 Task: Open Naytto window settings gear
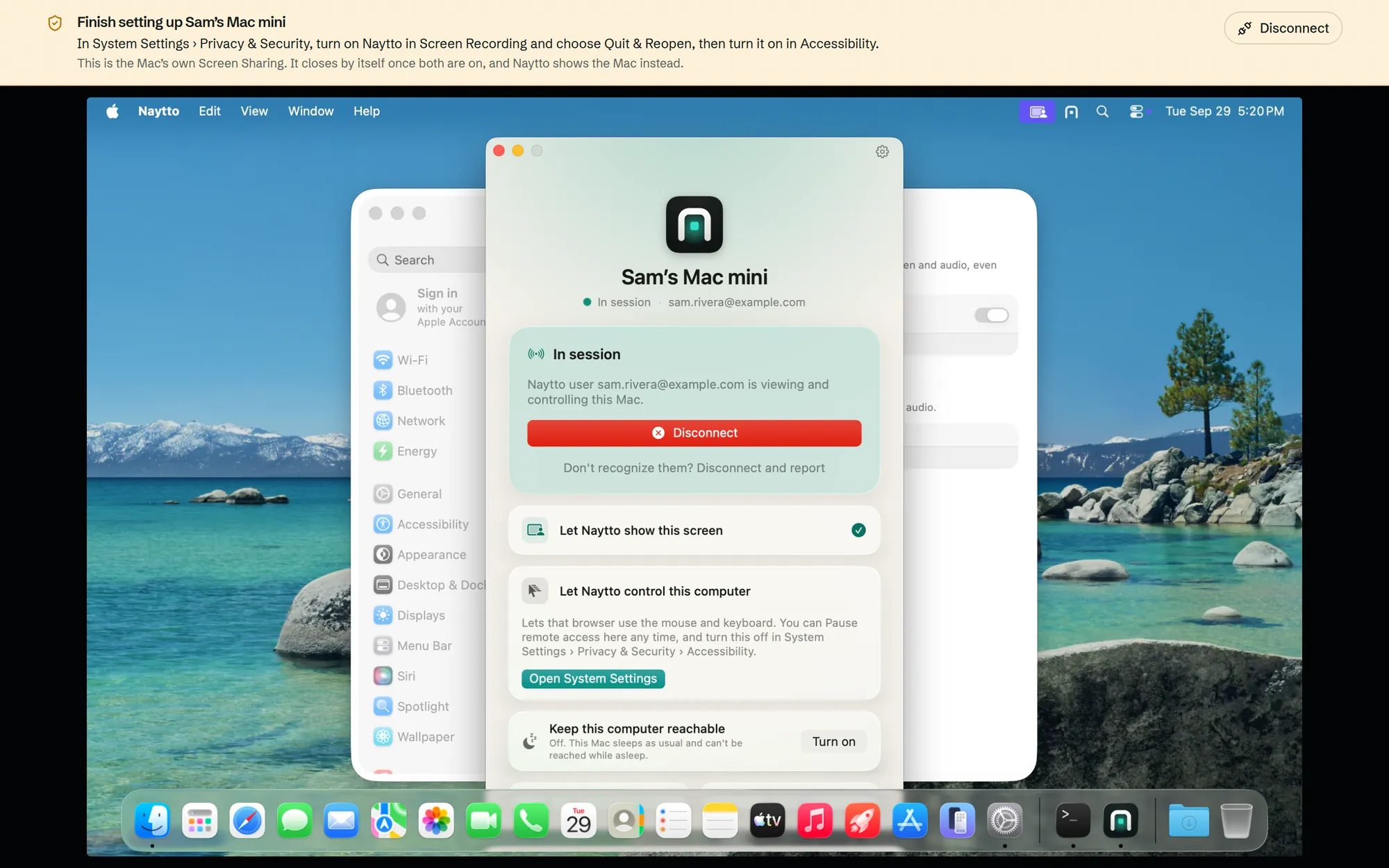pos(882,151)
